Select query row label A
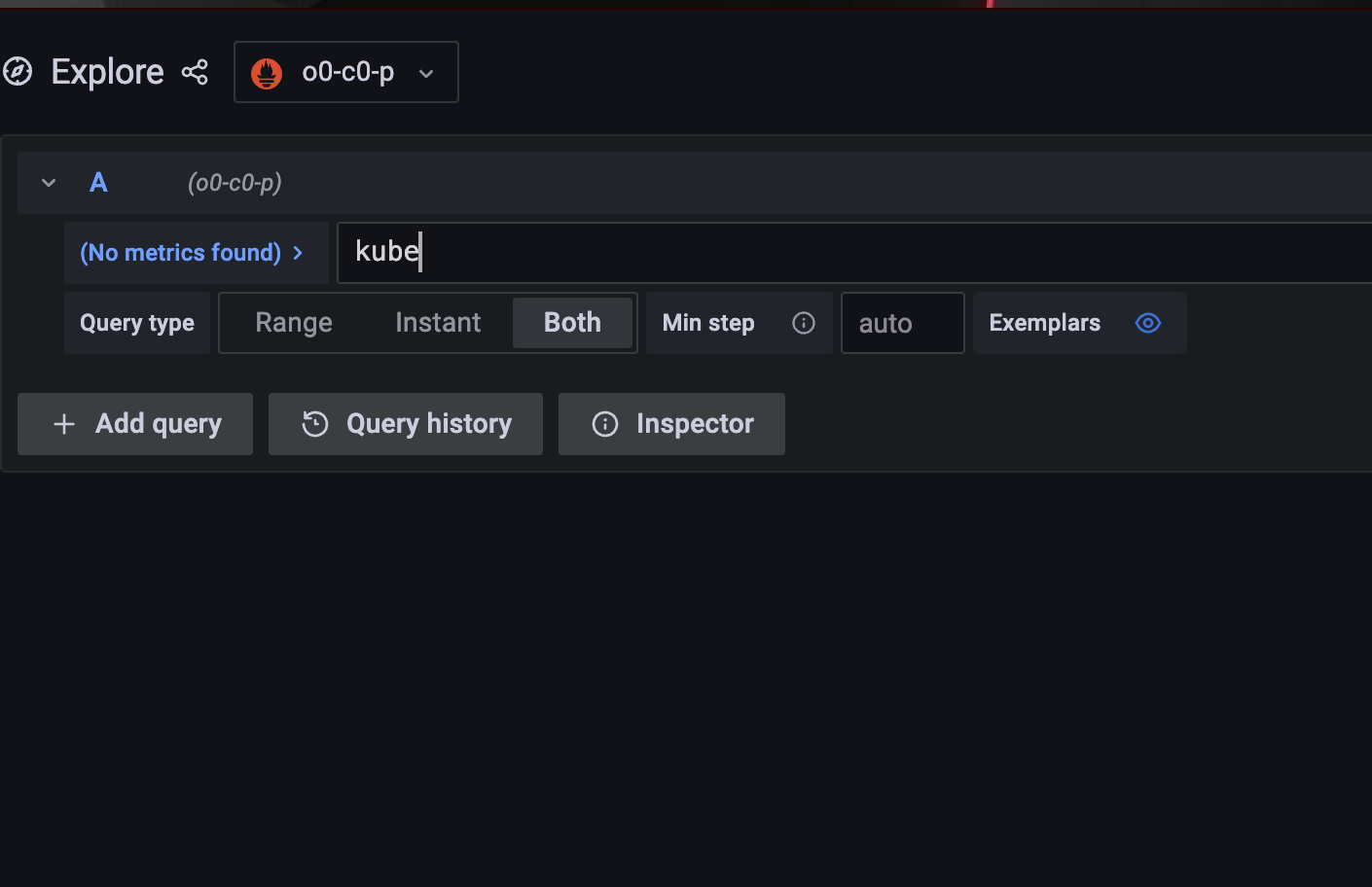Image resolution: width=1372 pixels, height=887 pixels. (98, 182)
